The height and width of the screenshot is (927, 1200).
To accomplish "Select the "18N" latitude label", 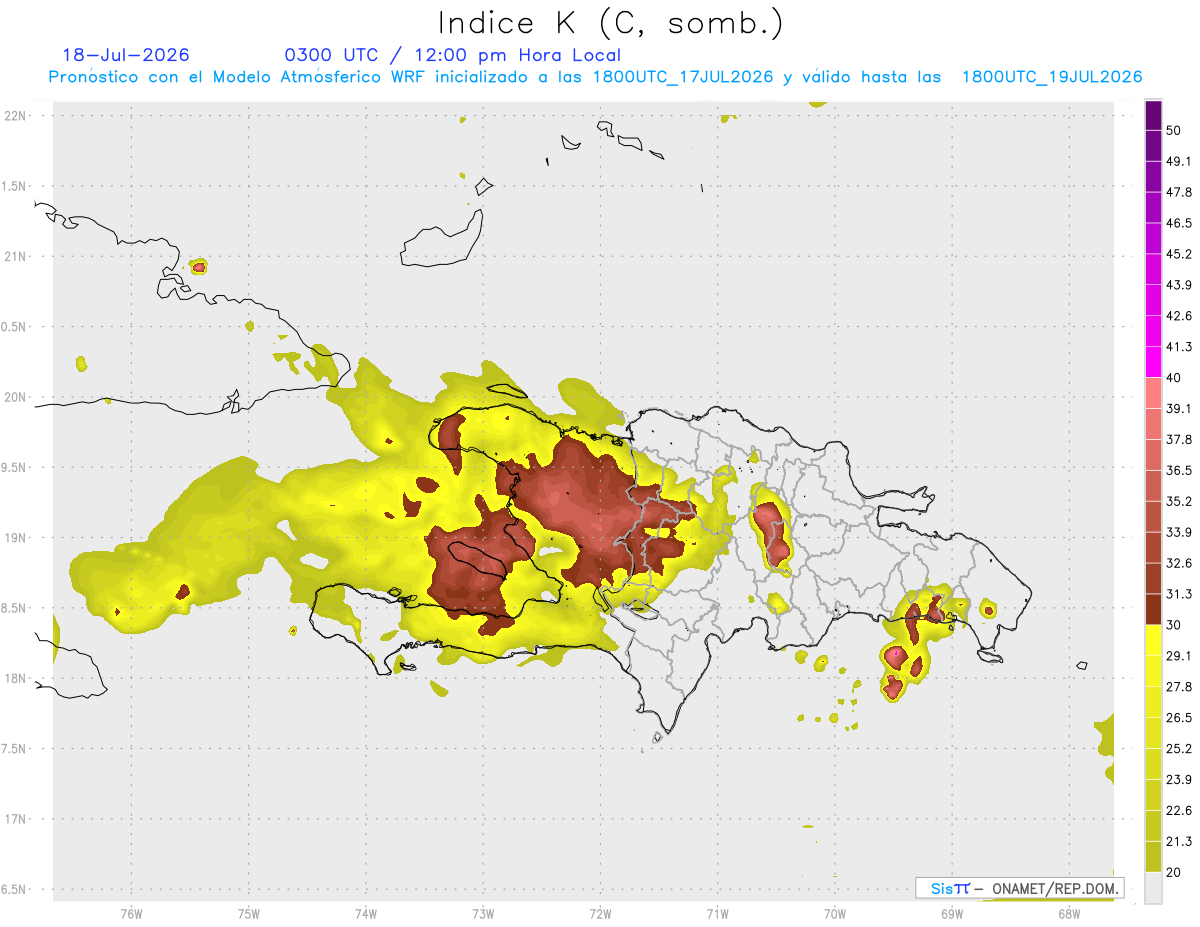I will (15, 678).
